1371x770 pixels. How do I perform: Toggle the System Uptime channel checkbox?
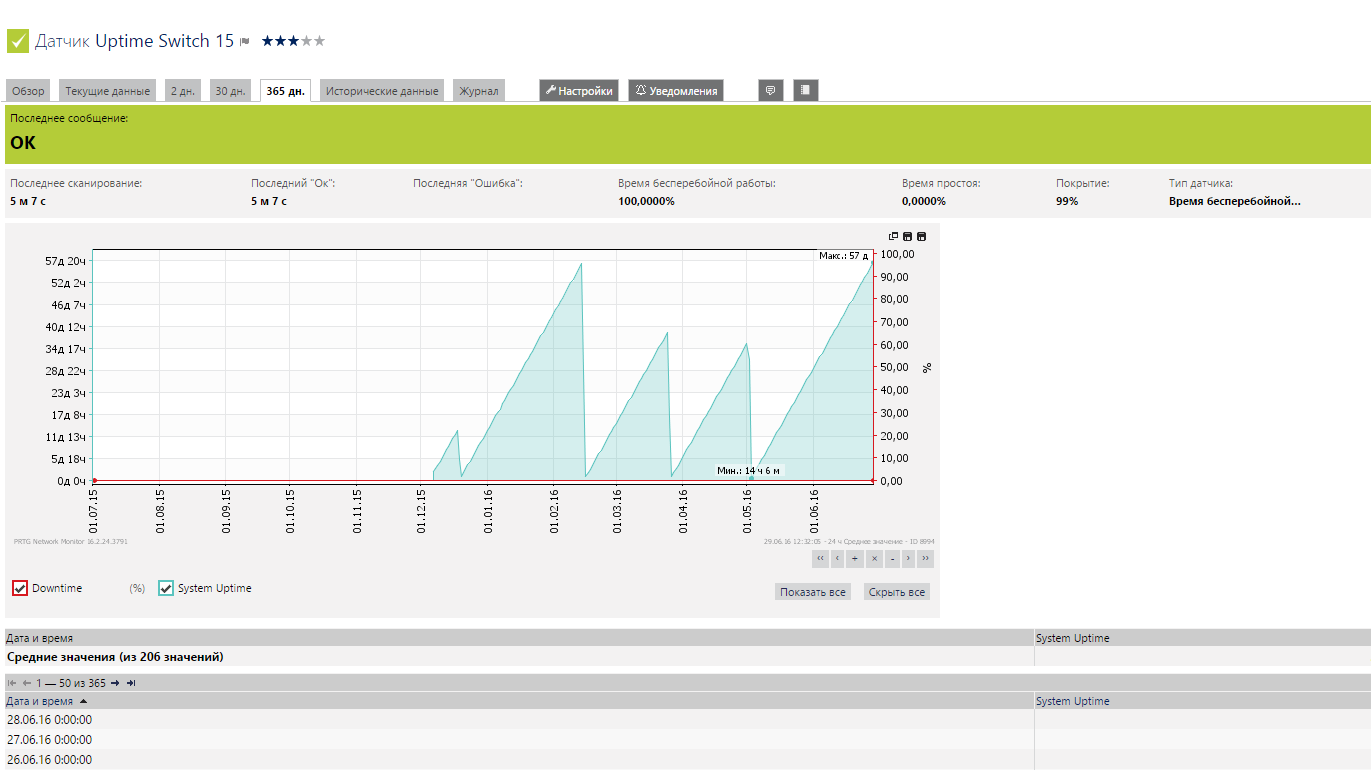coord(166,588)
